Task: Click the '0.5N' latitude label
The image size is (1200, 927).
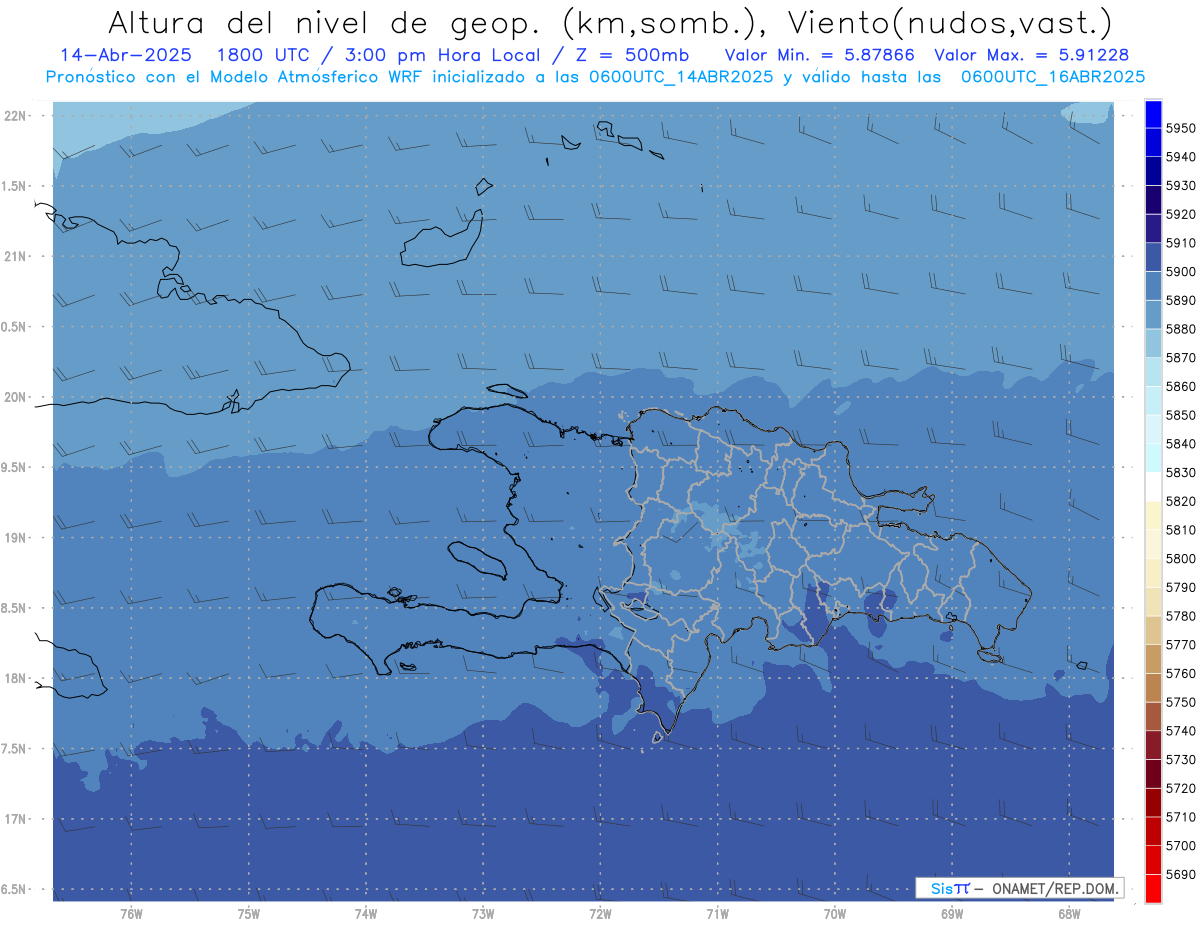Action: [14, 327]
